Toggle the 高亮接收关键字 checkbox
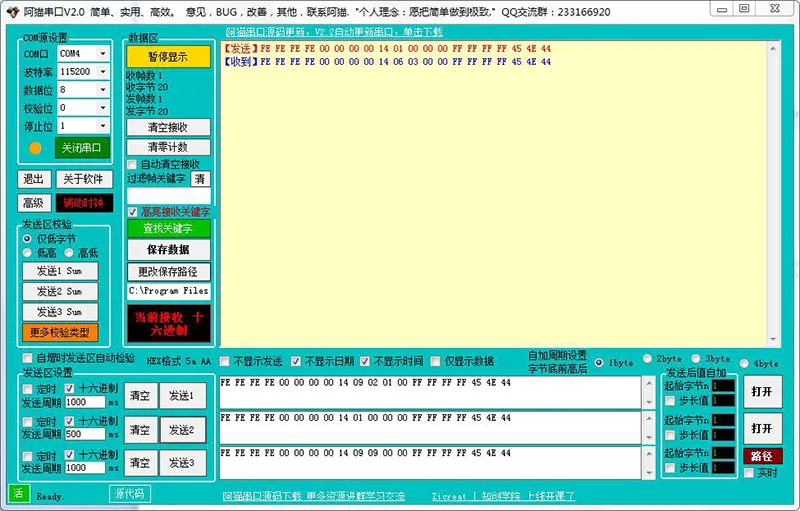This screenshot has height=511, width=800. (132, 212)
